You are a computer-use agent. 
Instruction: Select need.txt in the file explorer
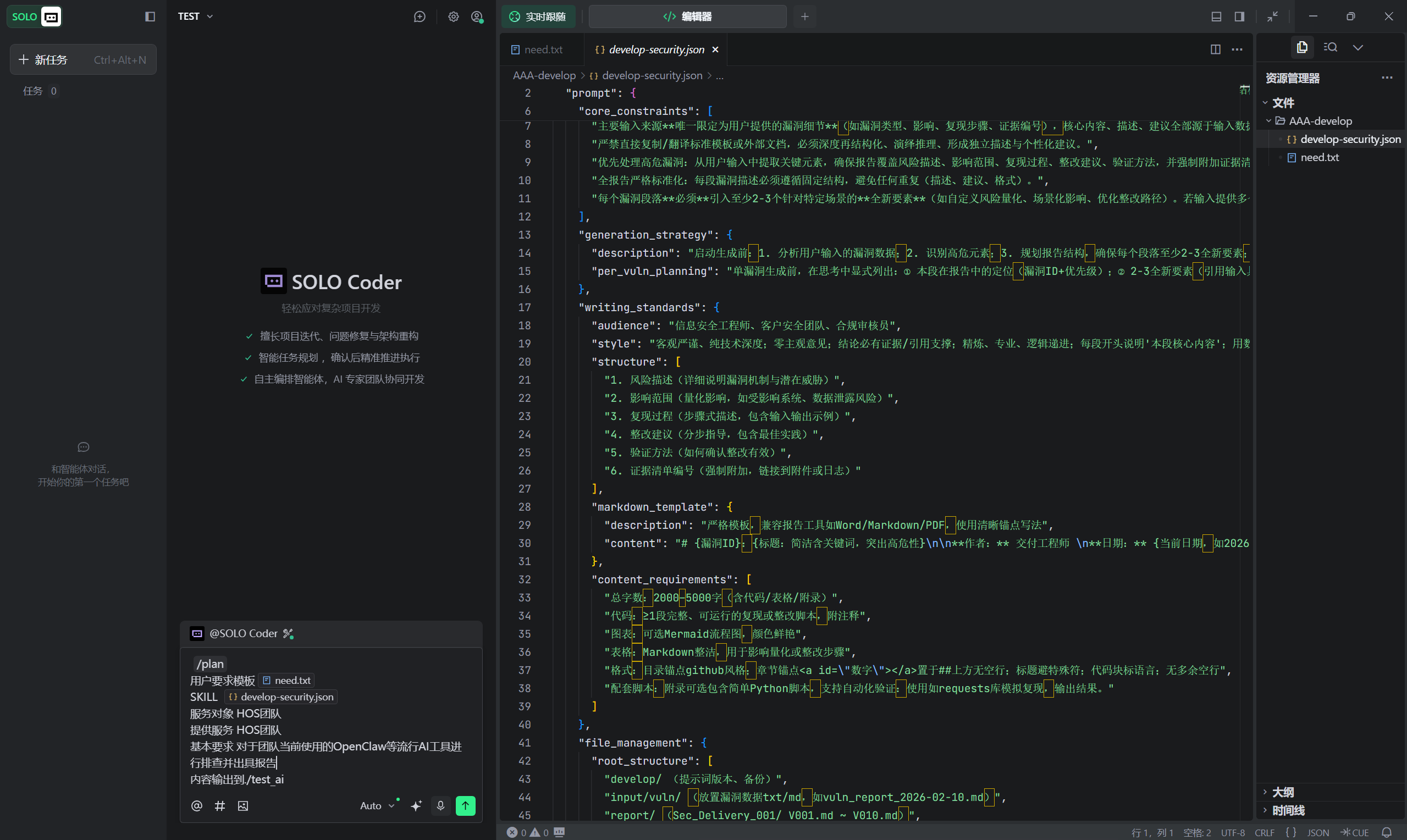coord(1319,157)
